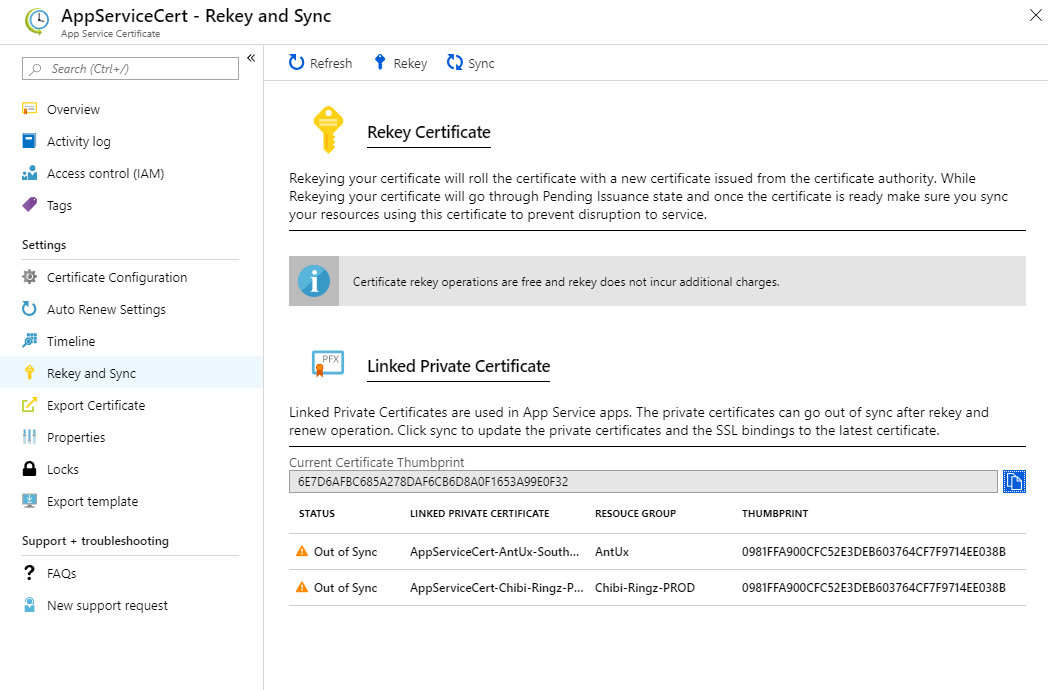Screen dimensions: 1048x690
Task: Go to Access control (IAM)
Action: point(105,174)
